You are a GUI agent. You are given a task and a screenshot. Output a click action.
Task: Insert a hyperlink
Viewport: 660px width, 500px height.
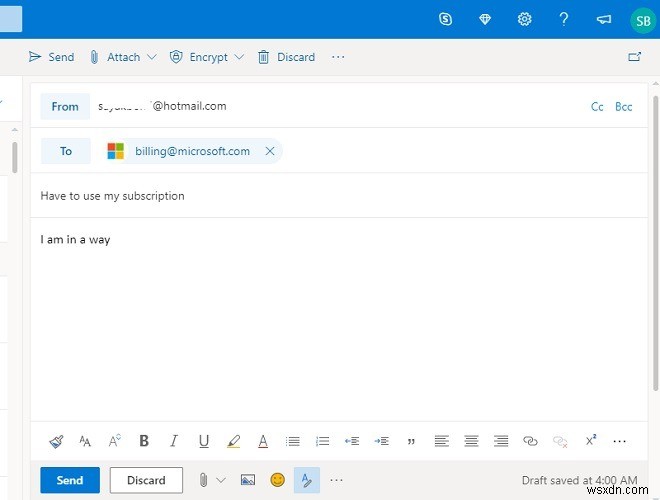click(x=530, y=441)
